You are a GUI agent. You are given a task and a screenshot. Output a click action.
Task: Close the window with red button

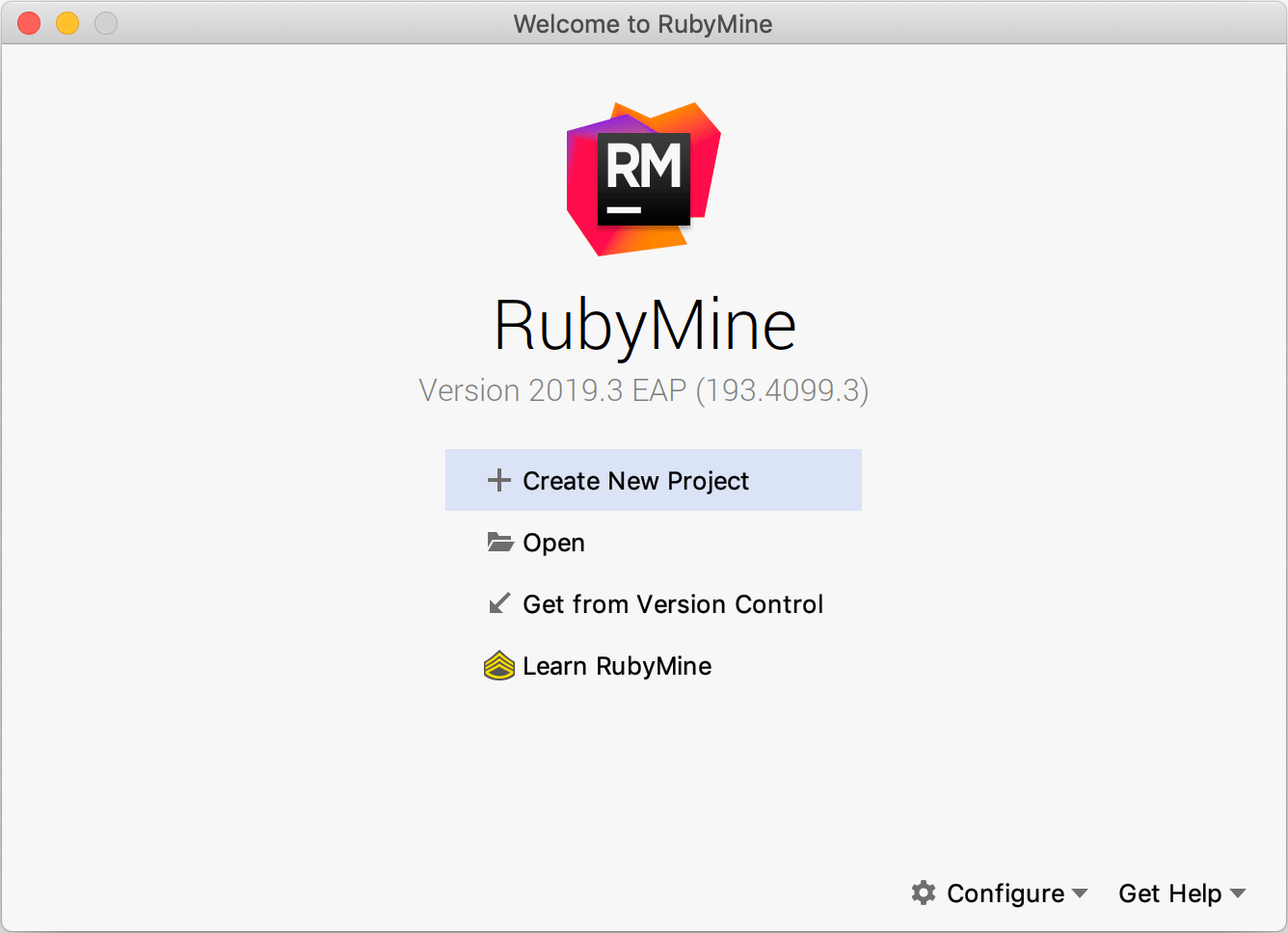tap(29, 23)
